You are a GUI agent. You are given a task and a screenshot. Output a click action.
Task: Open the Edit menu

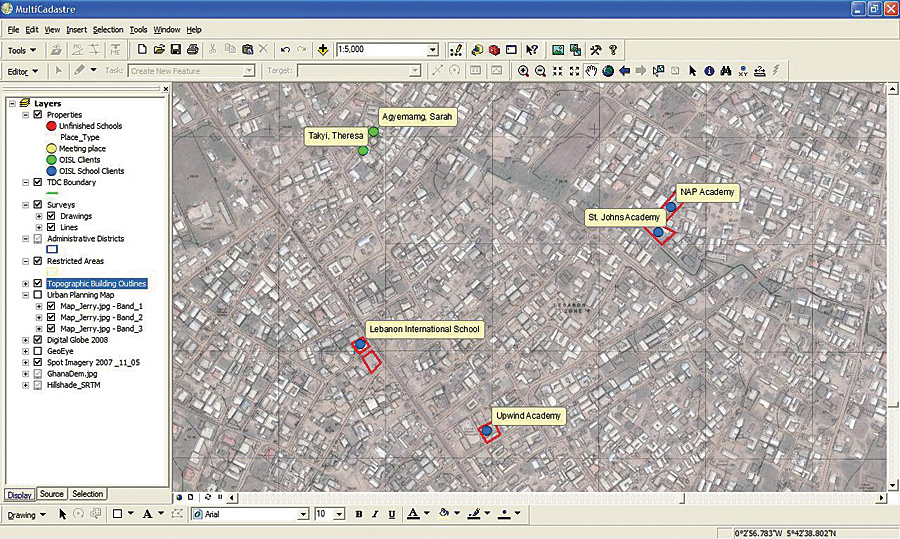(32, 30)
